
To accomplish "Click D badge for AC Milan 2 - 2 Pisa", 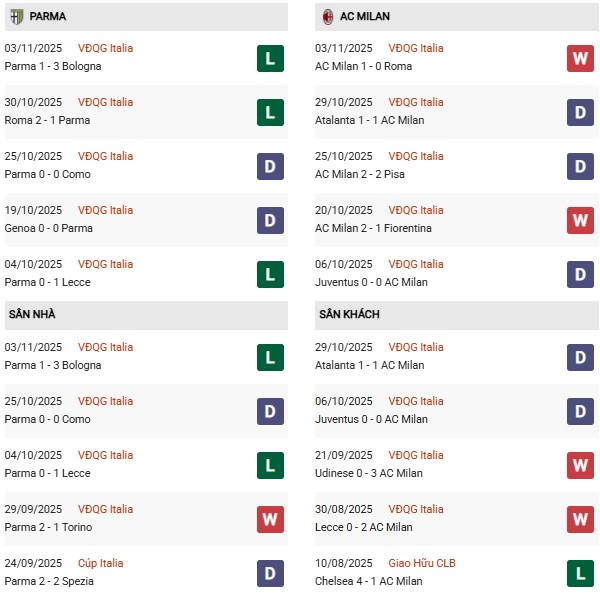I will point(580,166).
